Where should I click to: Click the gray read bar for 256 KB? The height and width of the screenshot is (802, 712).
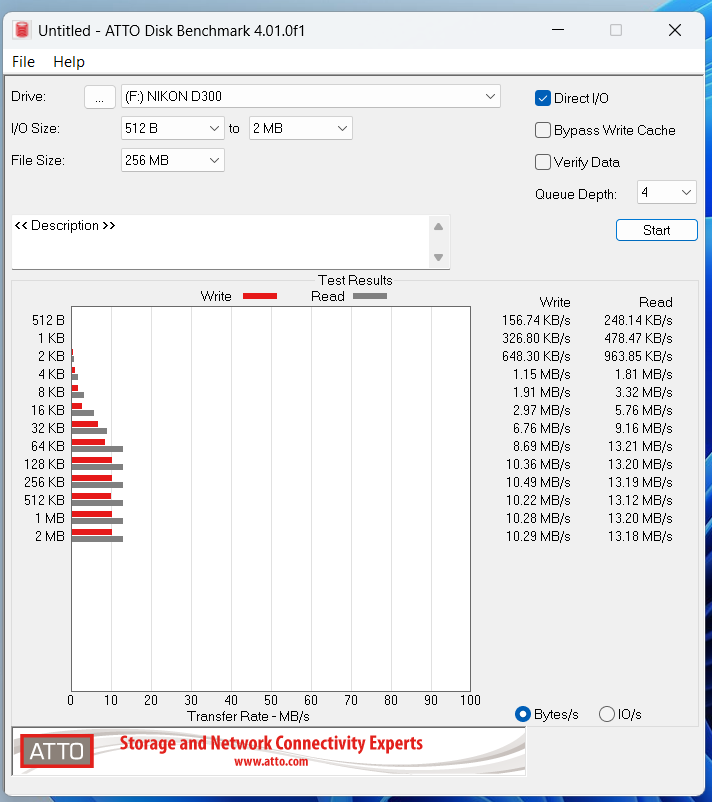(x=97, y=485)
